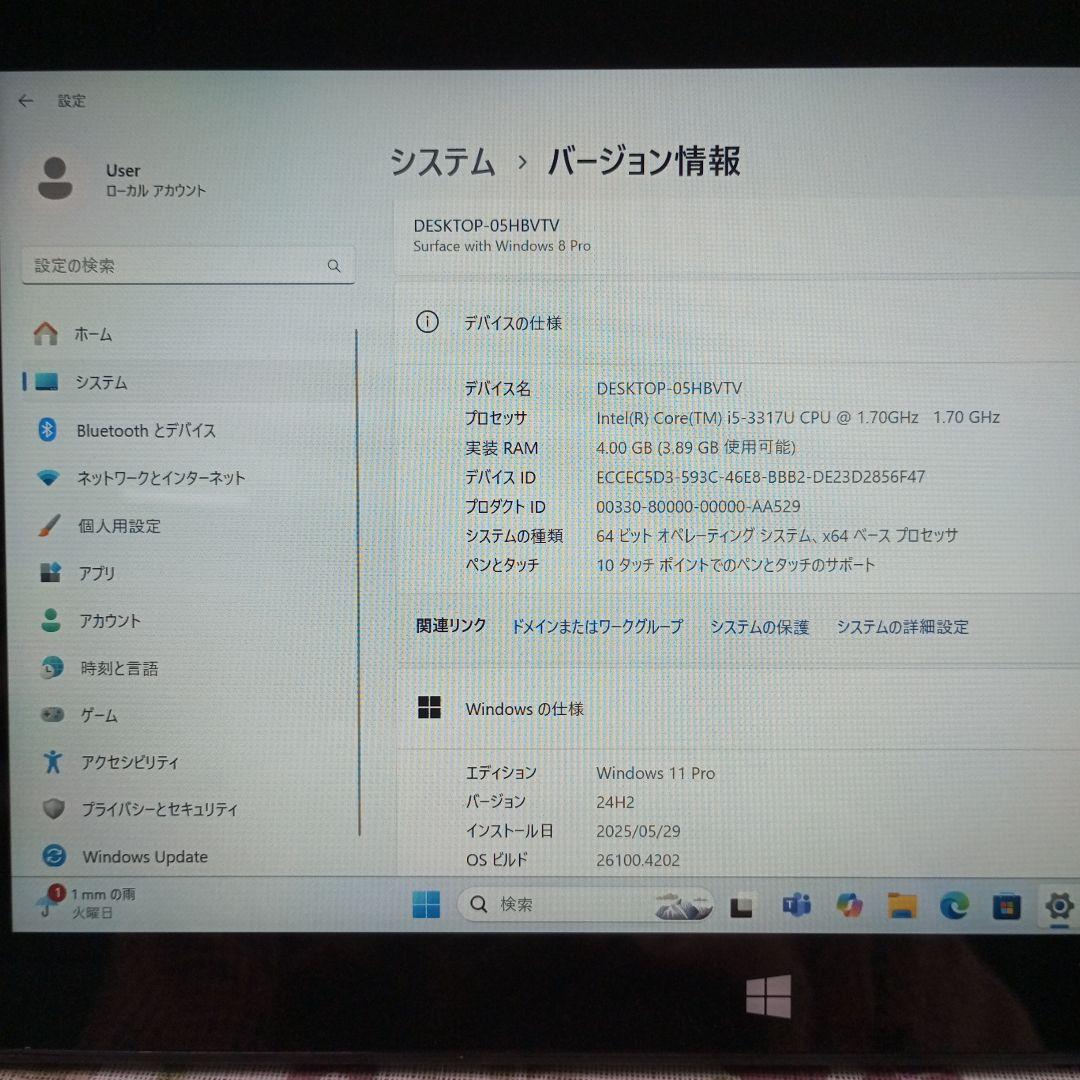Select the processor value Intel Core i5-3317U
Image resolution: width=1080 pixels, height=1080 pixels.
pos(798,417)
